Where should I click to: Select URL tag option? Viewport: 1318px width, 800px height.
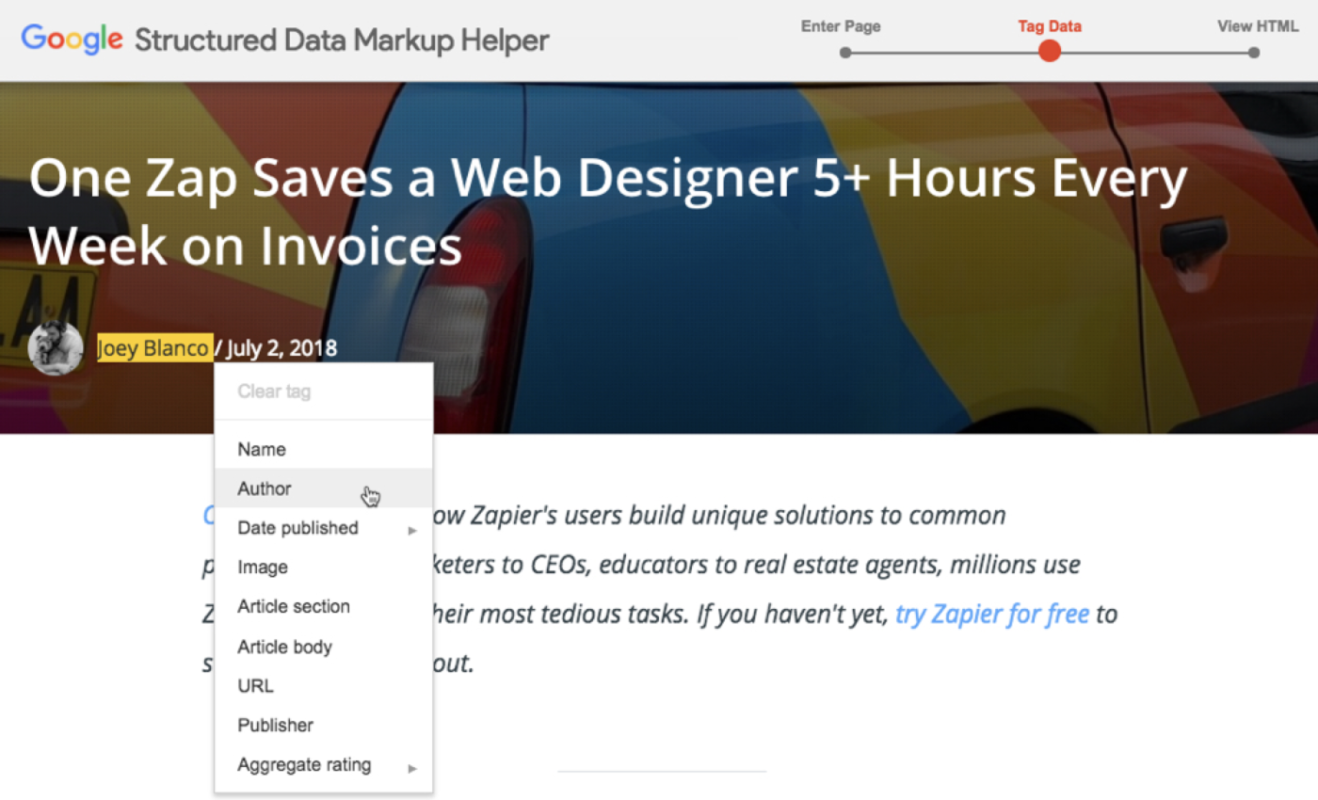255,686
